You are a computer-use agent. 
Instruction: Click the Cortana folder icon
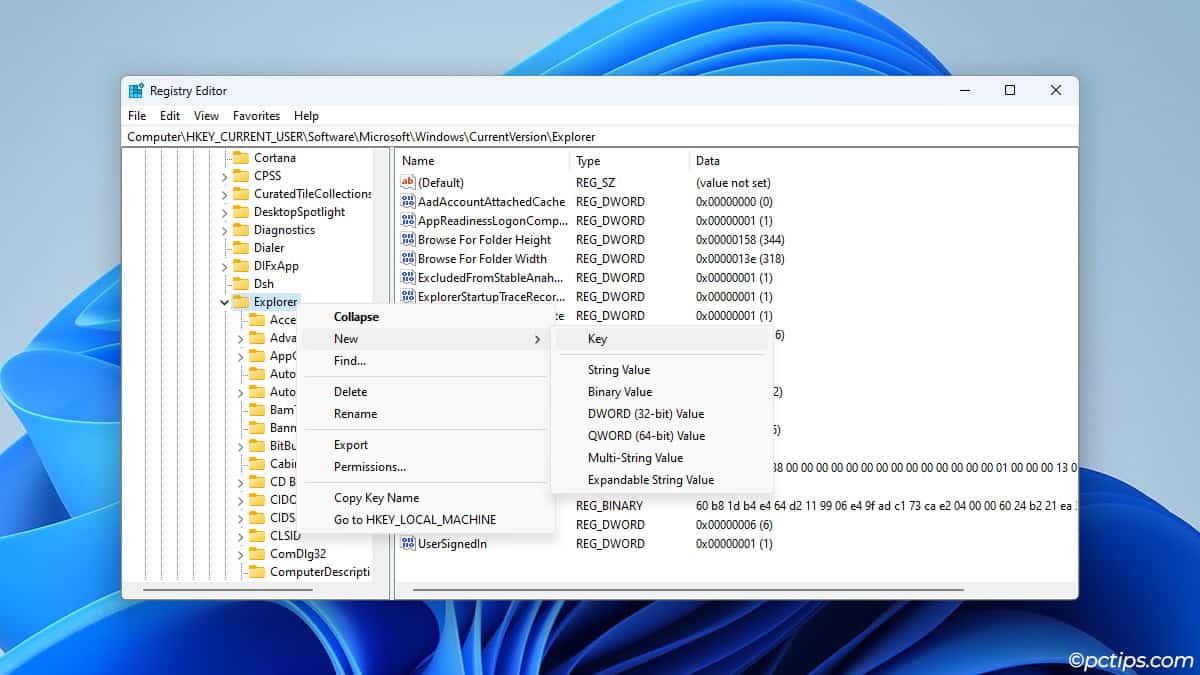(x=240, y=157)
